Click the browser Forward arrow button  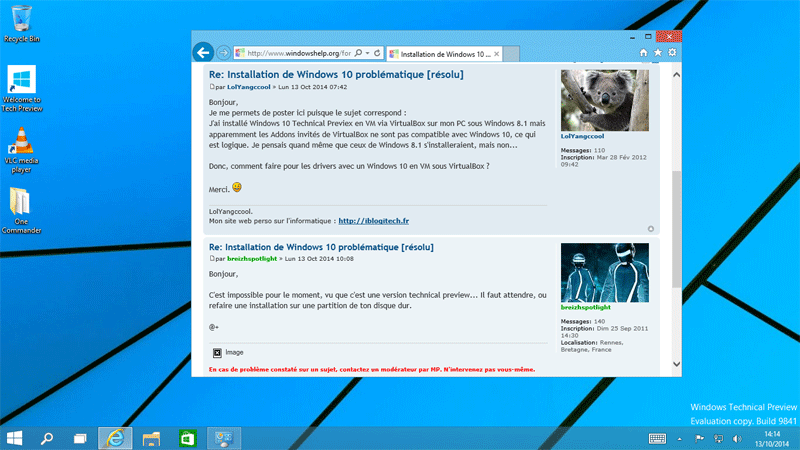click(x=224, y=52)
